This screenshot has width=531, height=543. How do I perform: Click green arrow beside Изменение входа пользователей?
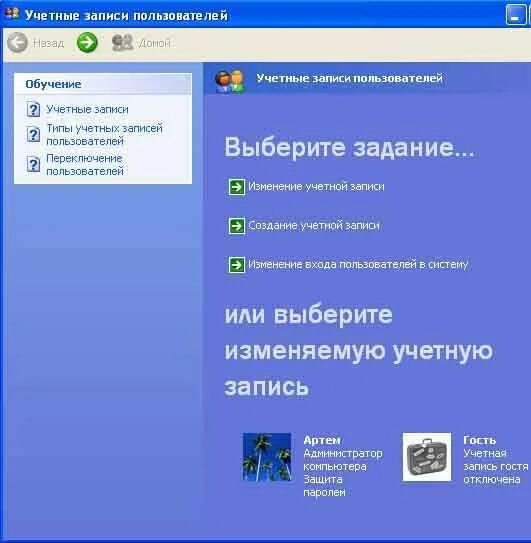pyautogui.click(x=237, y=265)
